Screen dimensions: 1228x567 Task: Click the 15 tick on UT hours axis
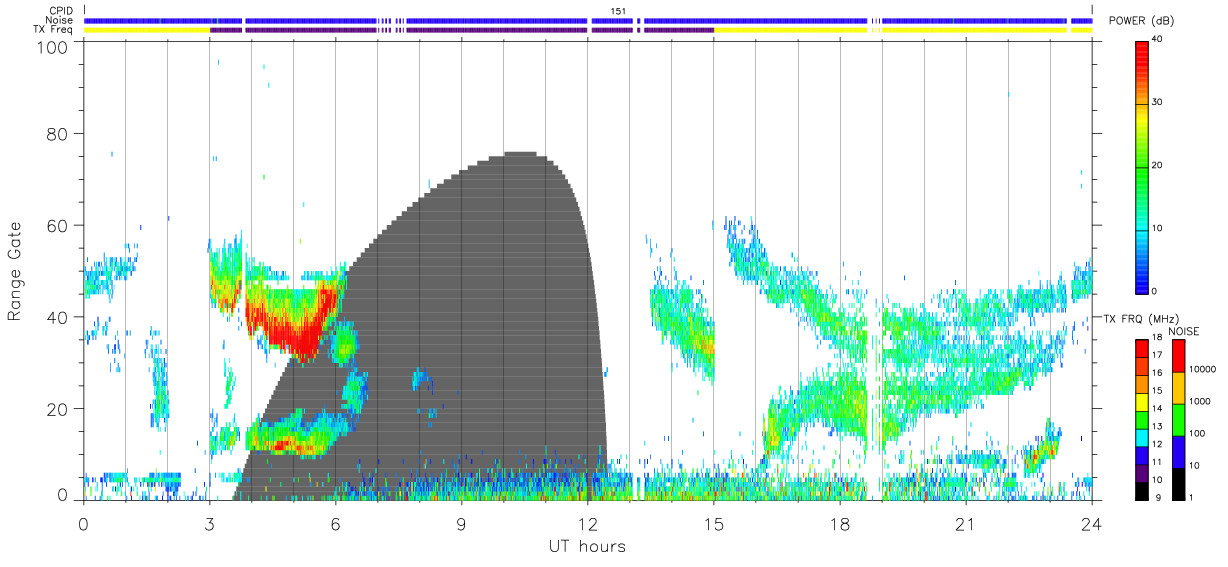click(714, 524)
